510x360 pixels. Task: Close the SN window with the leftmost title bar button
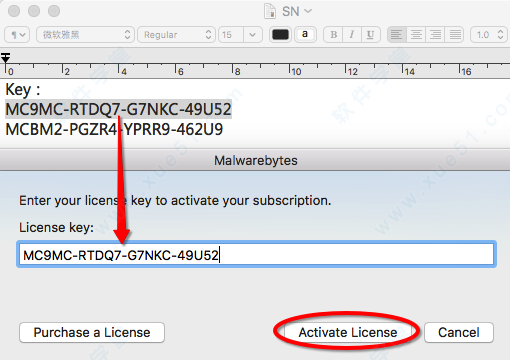(x=14, y=11)
